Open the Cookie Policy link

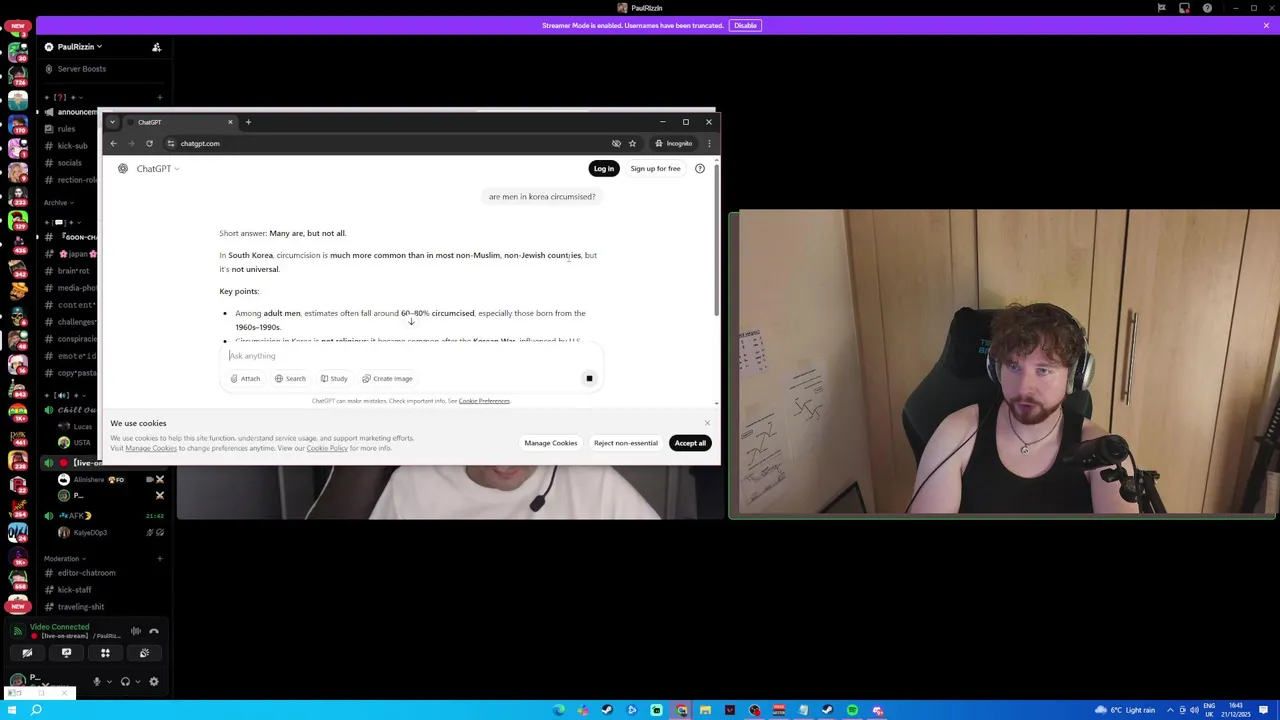pos(327,448)
